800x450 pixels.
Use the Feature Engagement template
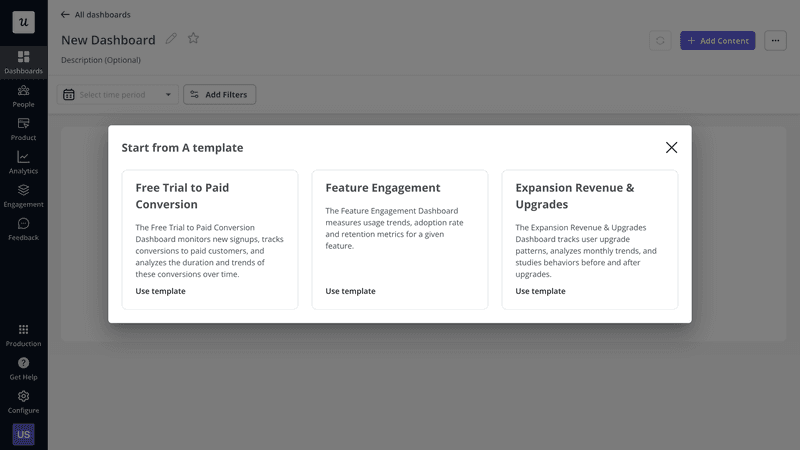pyautogui.click(x=350, y=291)
